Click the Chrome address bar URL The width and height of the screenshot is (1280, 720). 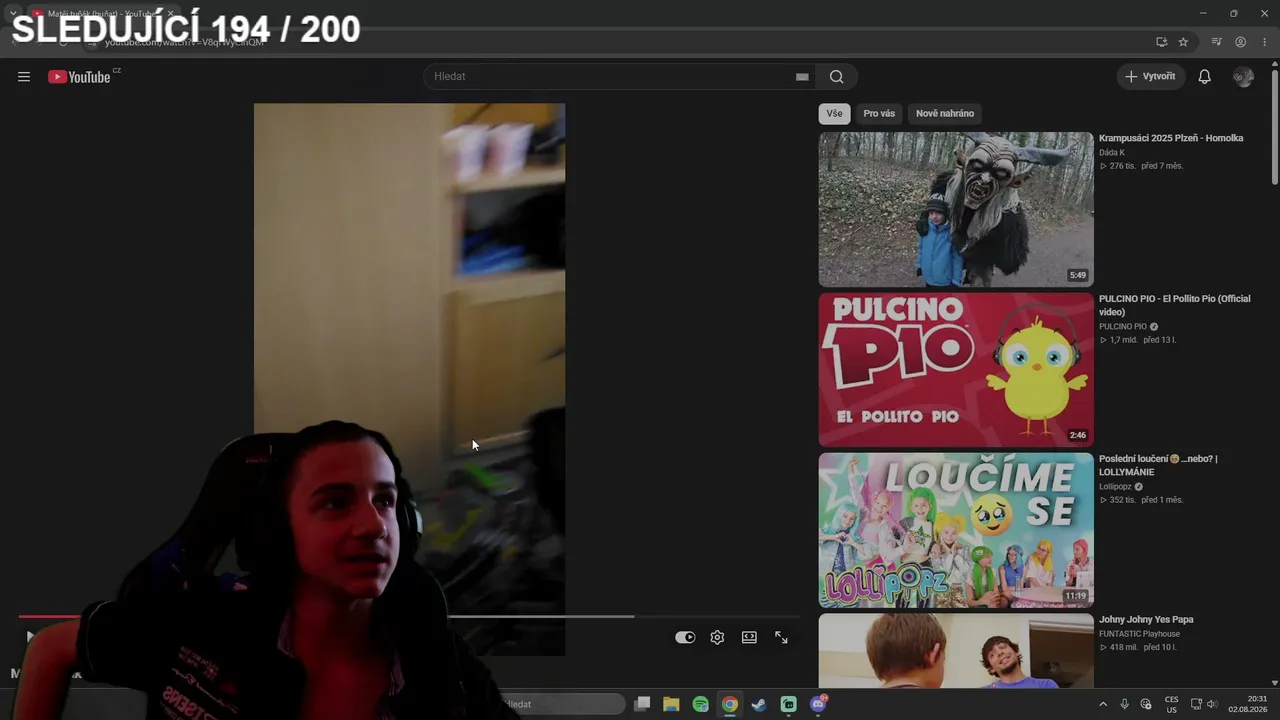(185, 42)
